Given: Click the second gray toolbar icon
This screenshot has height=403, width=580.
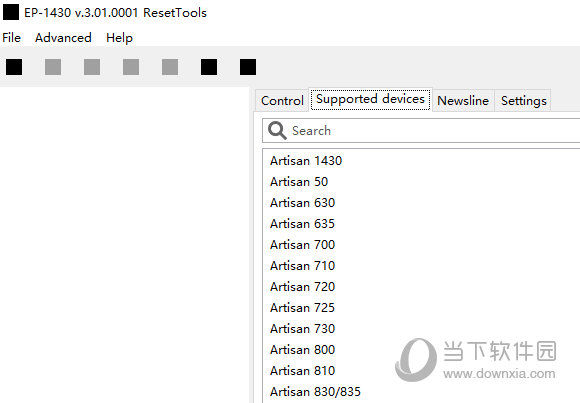Looking at the screenshot, I should pos(53,67).
